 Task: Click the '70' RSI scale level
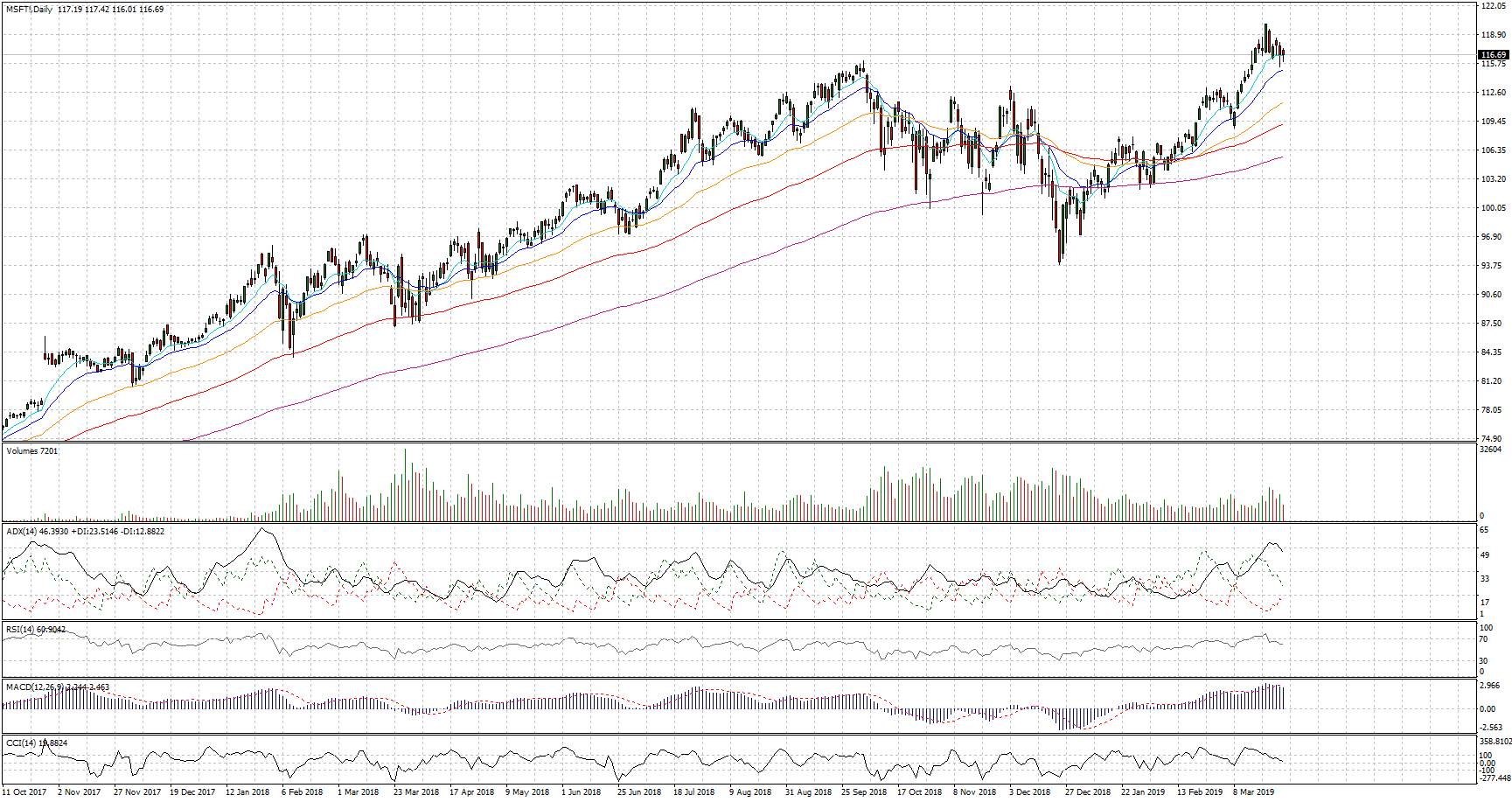(x=1484, y=639)
